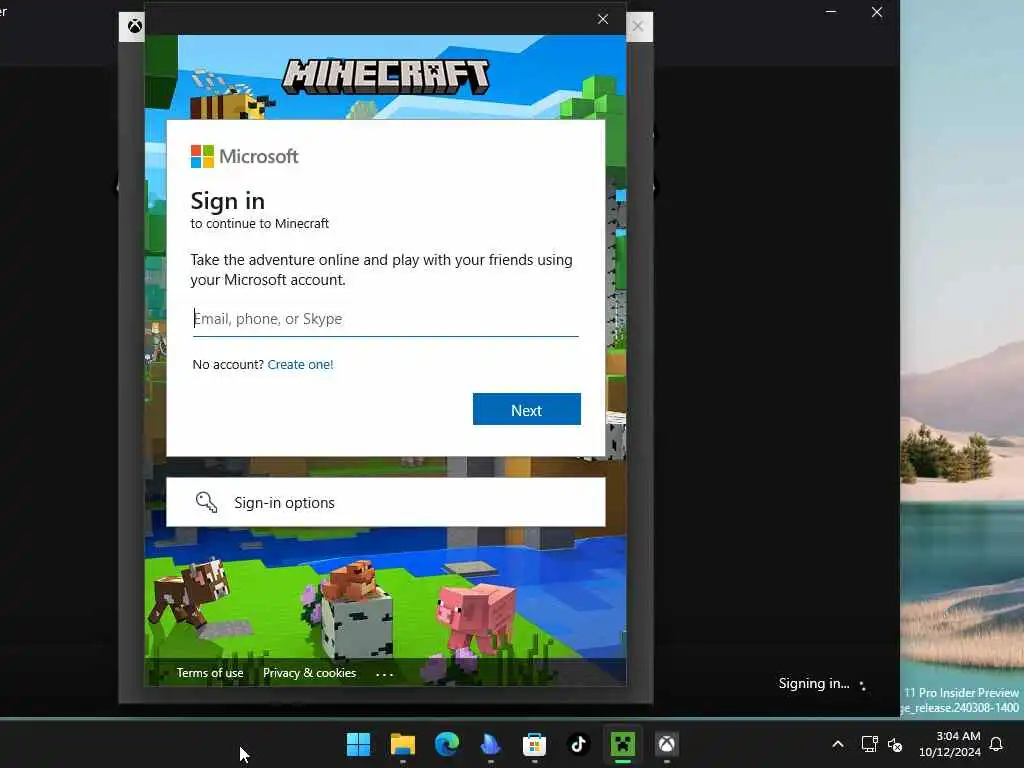
Task: Expand hidden system tray icons chevron
Action: point(838,744)
